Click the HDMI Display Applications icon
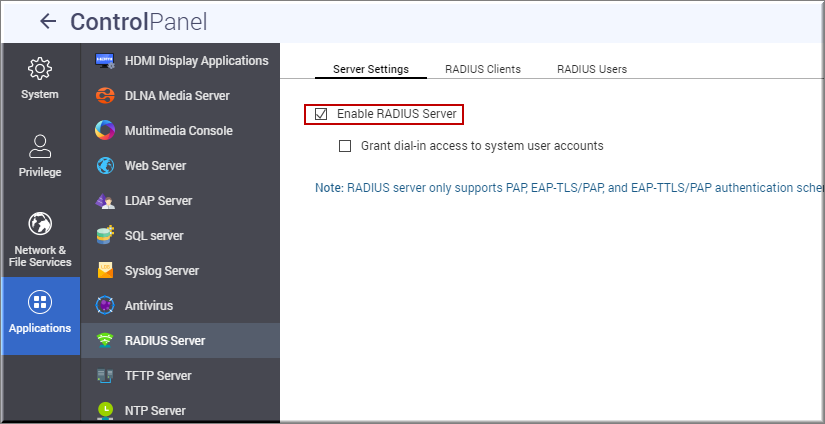 [x=105, y=61]
